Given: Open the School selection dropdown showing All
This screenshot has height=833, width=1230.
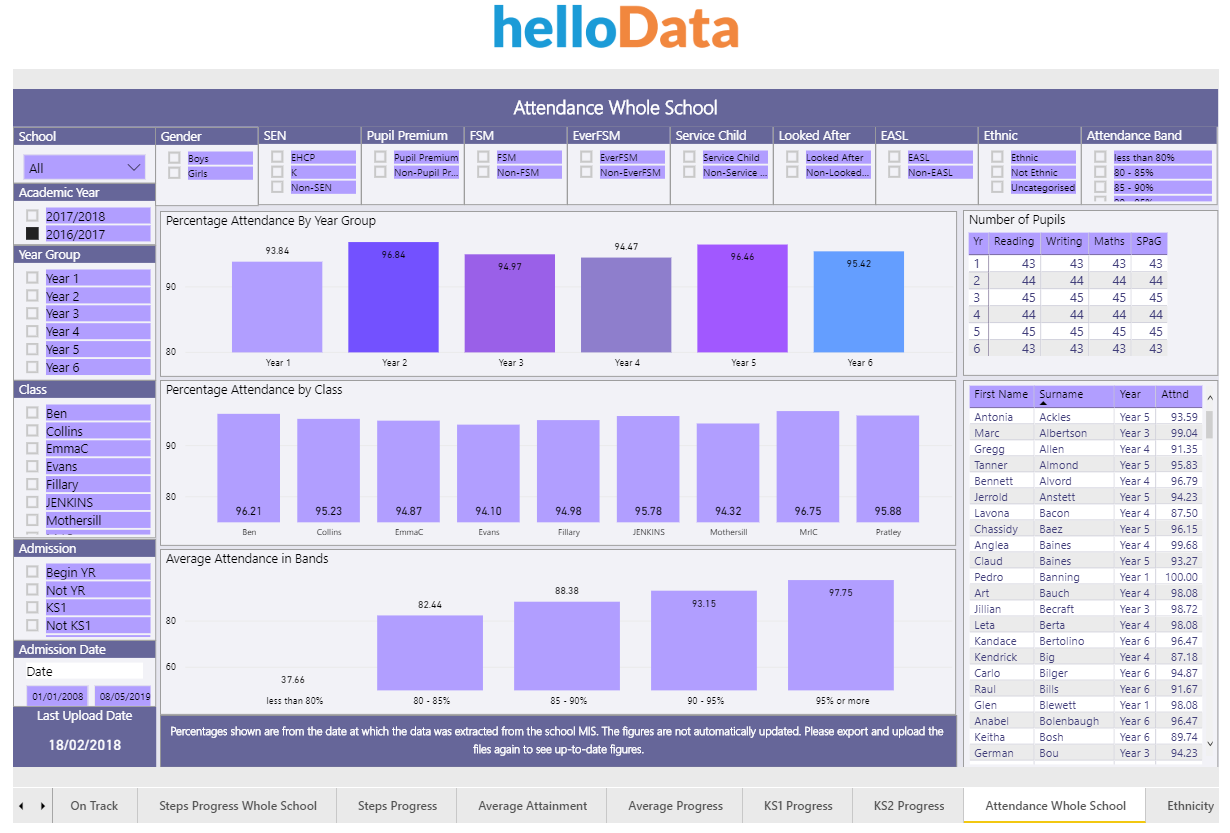Looking at the screenshot, I should coord(84,165).
